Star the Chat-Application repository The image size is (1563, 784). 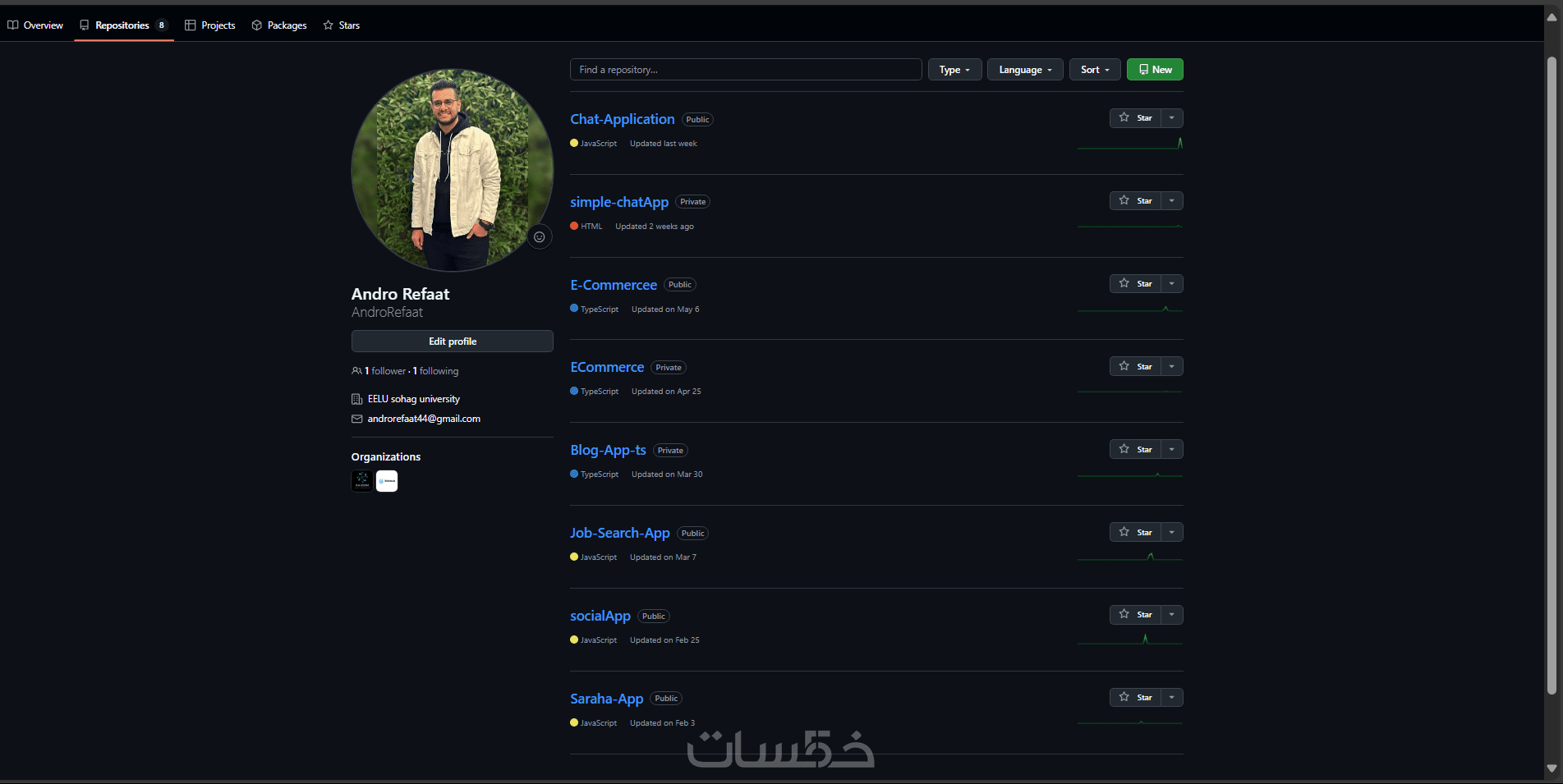1135,118
